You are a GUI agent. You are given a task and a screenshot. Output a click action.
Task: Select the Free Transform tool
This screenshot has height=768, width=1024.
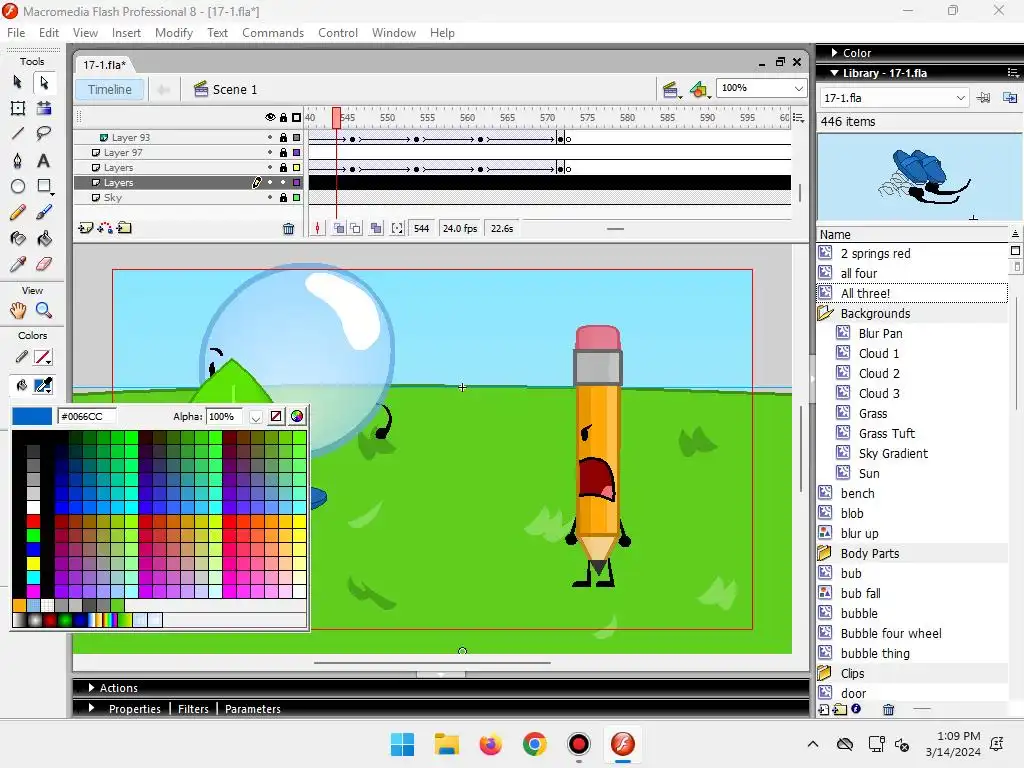pyautogui.click(x=18, y=108)
